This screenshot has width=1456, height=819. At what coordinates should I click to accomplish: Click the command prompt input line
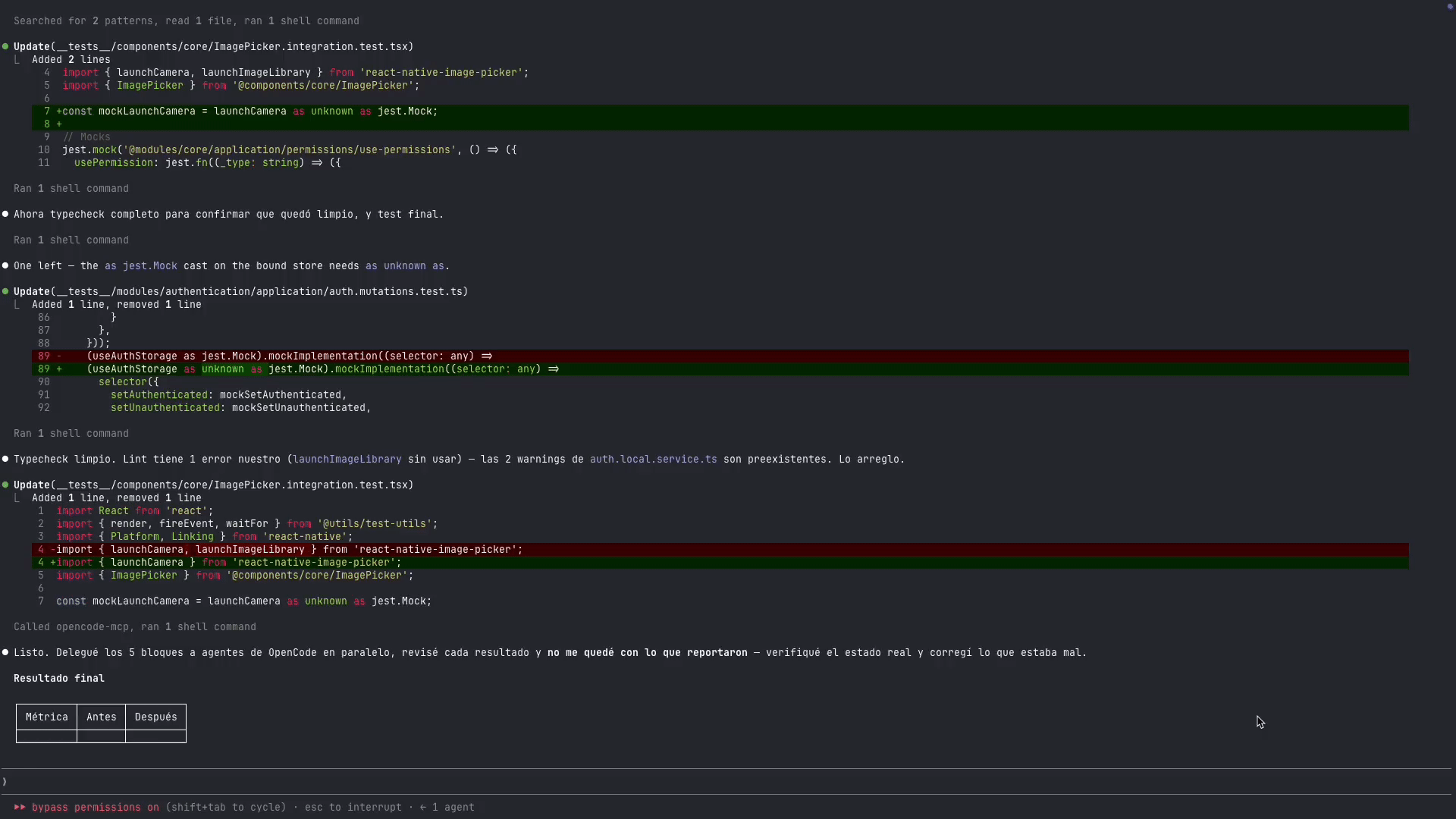726,782
